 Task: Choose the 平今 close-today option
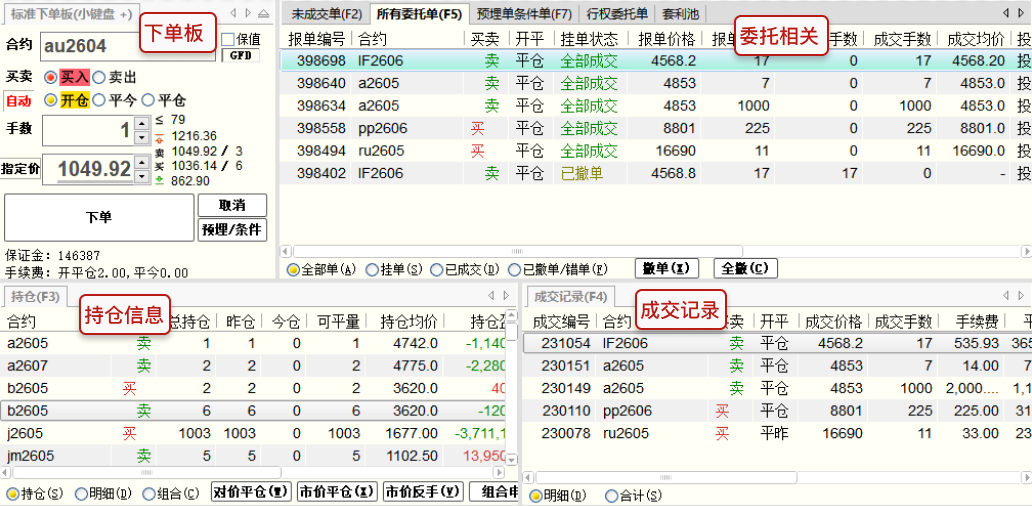99,100
